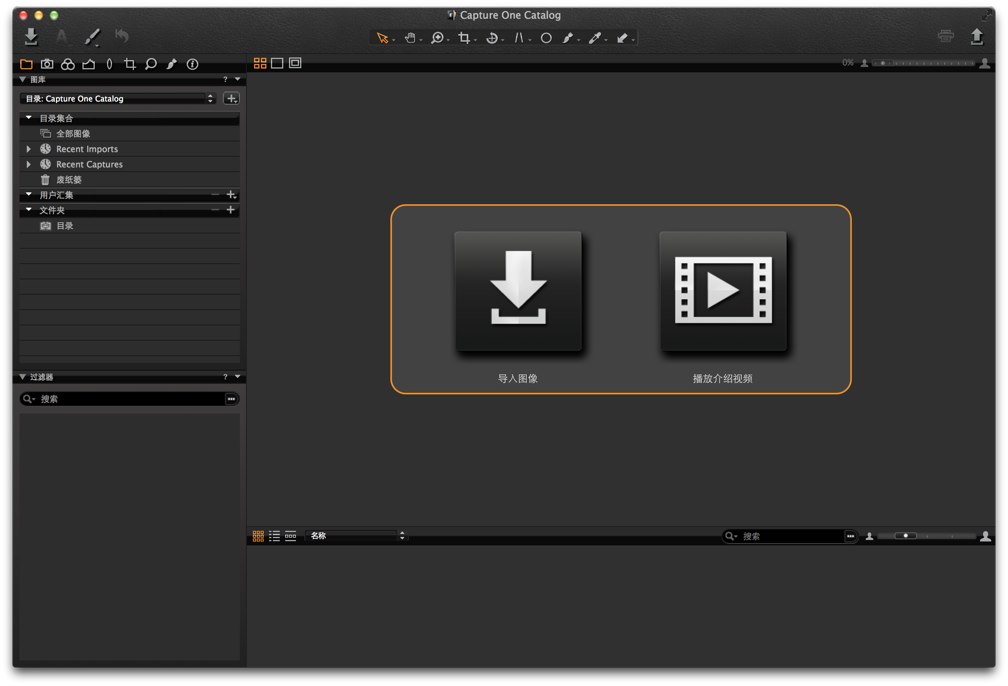Collapse the 用户汇集 section
The width and height of the screenshot is (1008, 686).
pos(28,194)
